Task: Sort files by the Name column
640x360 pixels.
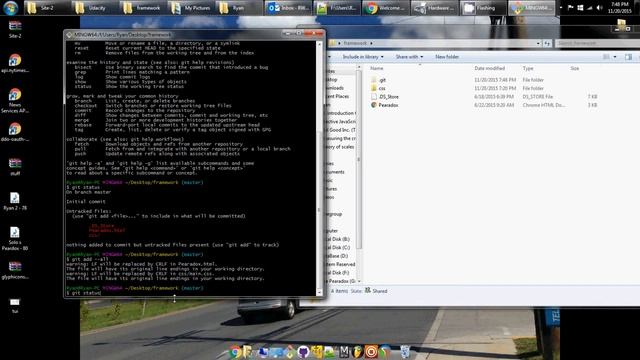Action: click(376, 69)
